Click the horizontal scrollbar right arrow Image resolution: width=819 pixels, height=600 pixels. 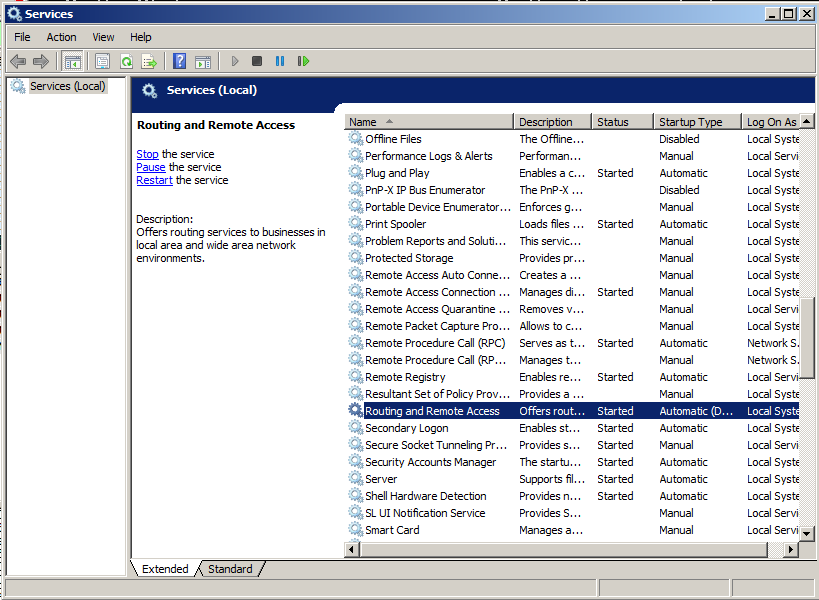791,550
